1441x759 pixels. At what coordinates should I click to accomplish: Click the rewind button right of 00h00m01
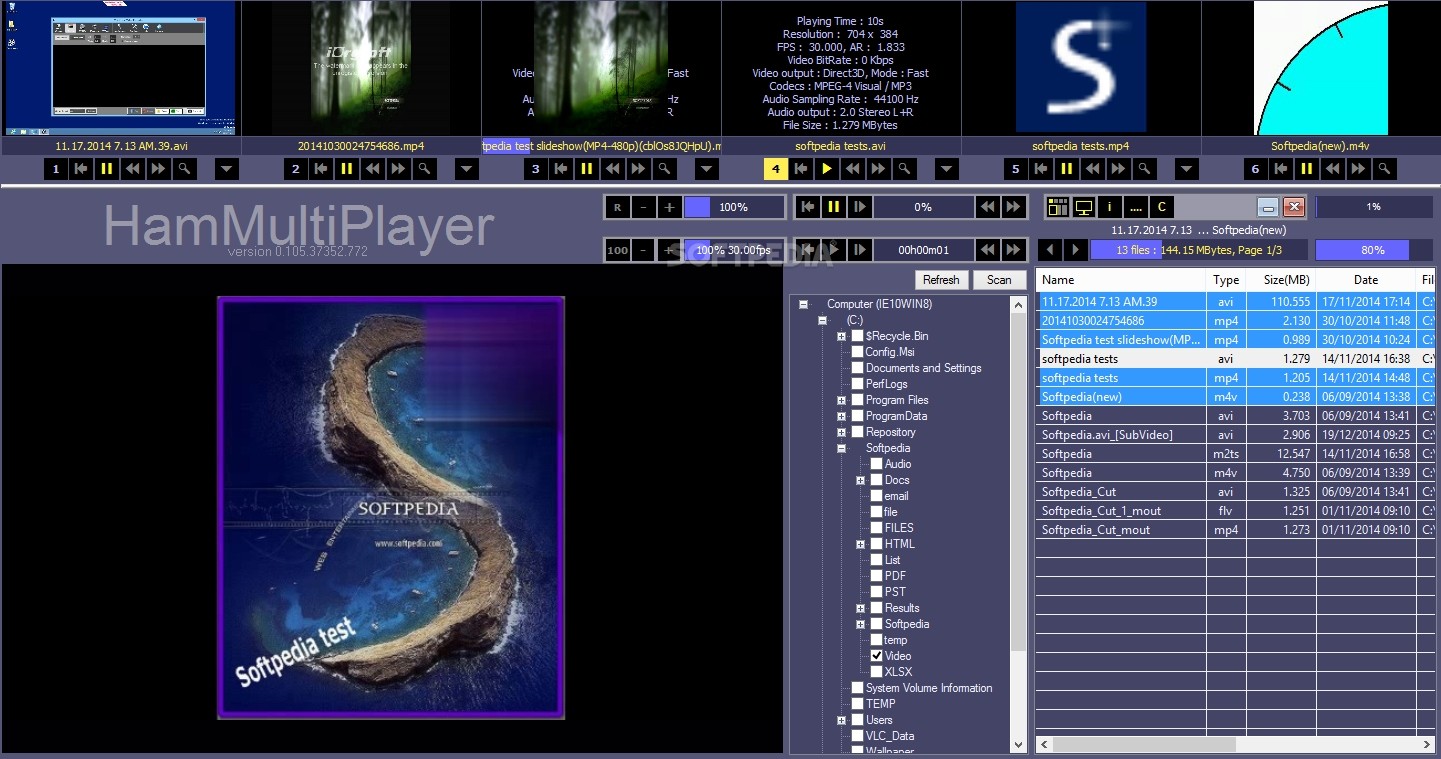click(x=988, y=250)
